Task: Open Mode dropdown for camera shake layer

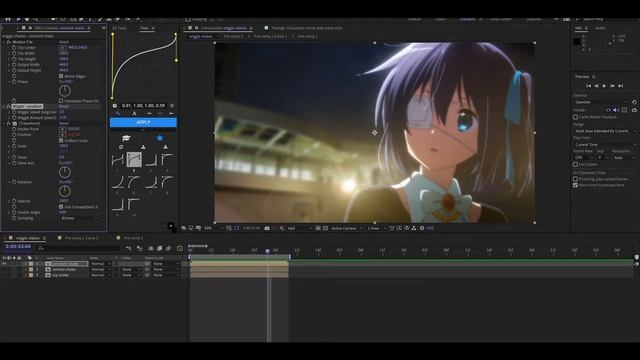Action: tap(100, 269)
